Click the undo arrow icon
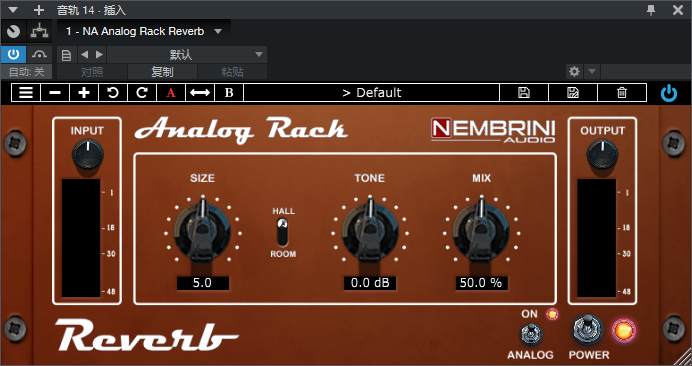 pos(113,93)
